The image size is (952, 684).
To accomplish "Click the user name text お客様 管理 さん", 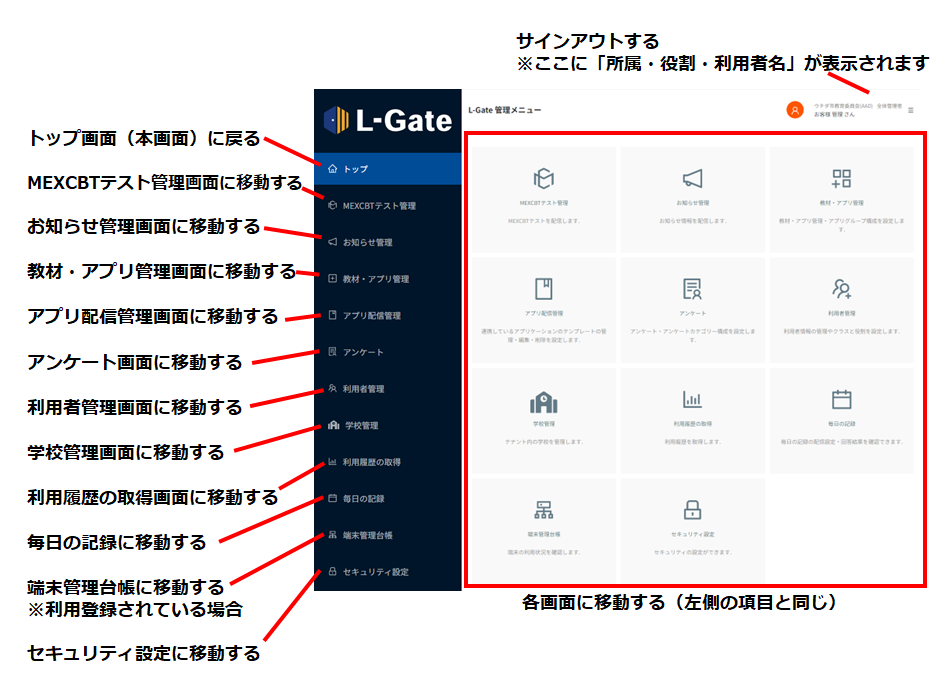I will [x=834, y=114].
